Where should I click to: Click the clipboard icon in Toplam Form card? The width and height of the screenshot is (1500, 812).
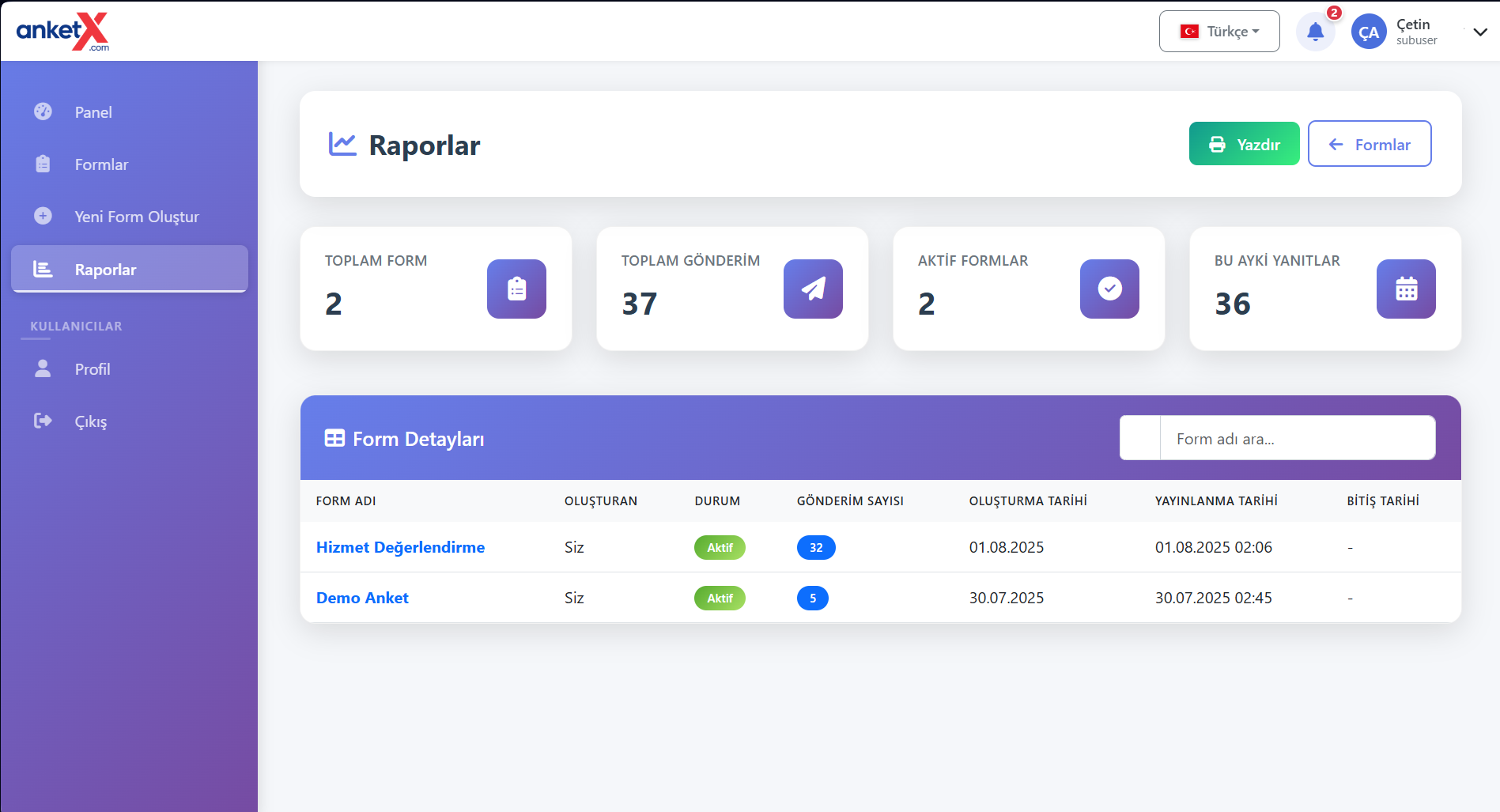pos(516,289)
